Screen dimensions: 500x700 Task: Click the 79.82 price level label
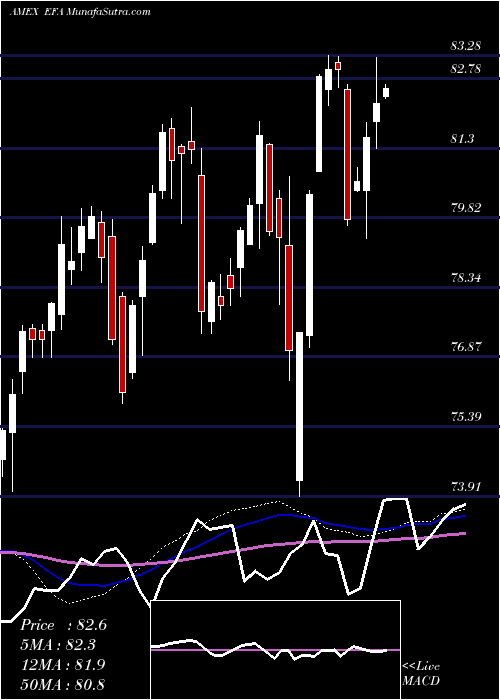click(x=466, y=208)
